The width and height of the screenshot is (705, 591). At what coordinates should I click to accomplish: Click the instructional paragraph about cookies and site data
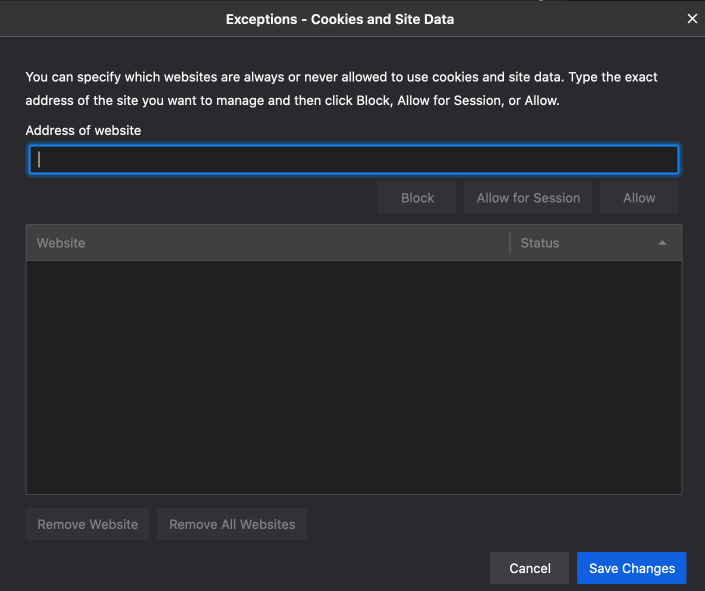pos(341,89)
